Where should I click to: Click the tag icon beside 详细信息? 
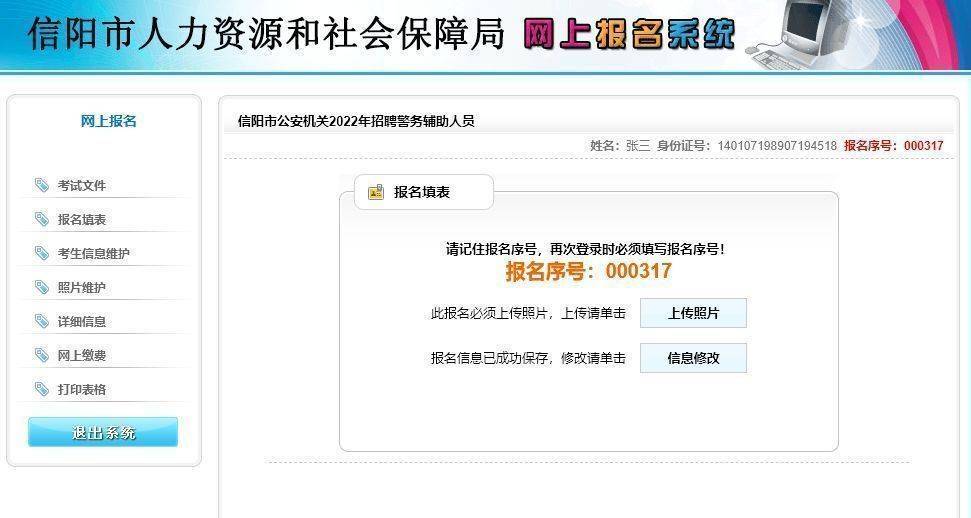click(41, 321)
